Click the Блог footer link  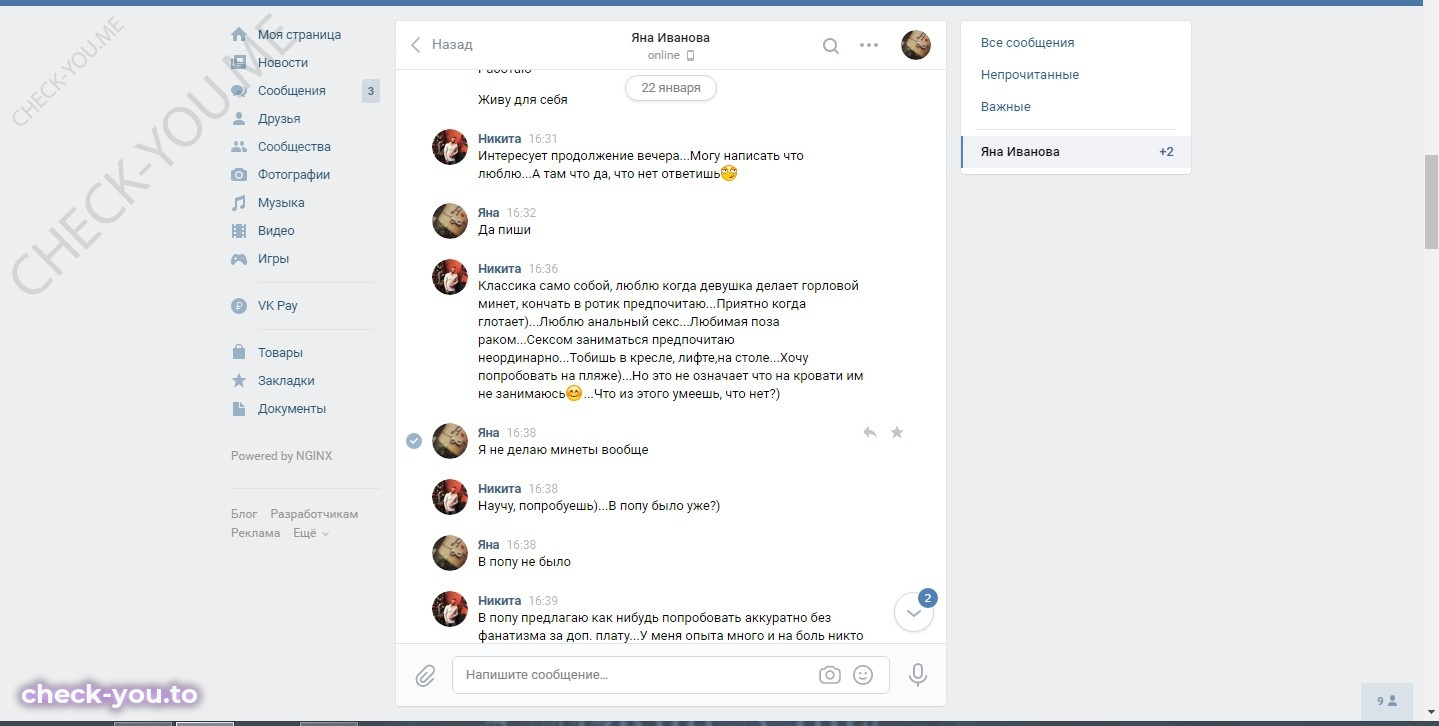244,514
